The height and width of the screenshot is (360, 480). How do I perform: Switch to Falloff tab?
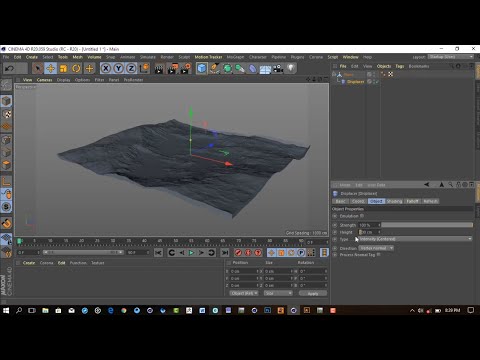tap(412, 201)
